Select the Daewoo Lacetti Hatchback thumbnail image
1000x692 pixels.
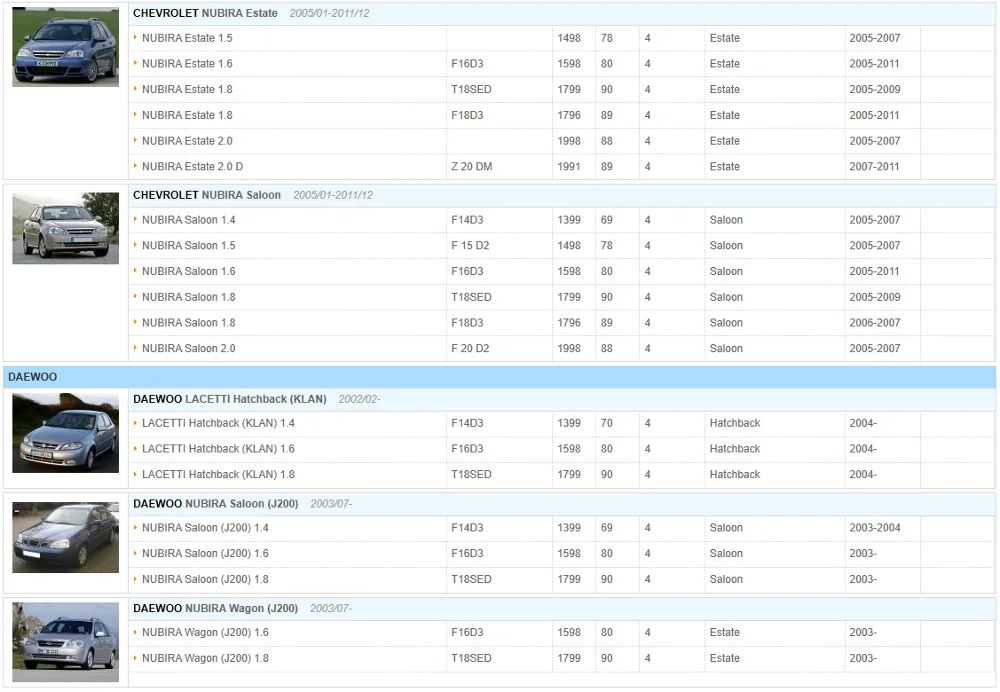coord(65,433)
